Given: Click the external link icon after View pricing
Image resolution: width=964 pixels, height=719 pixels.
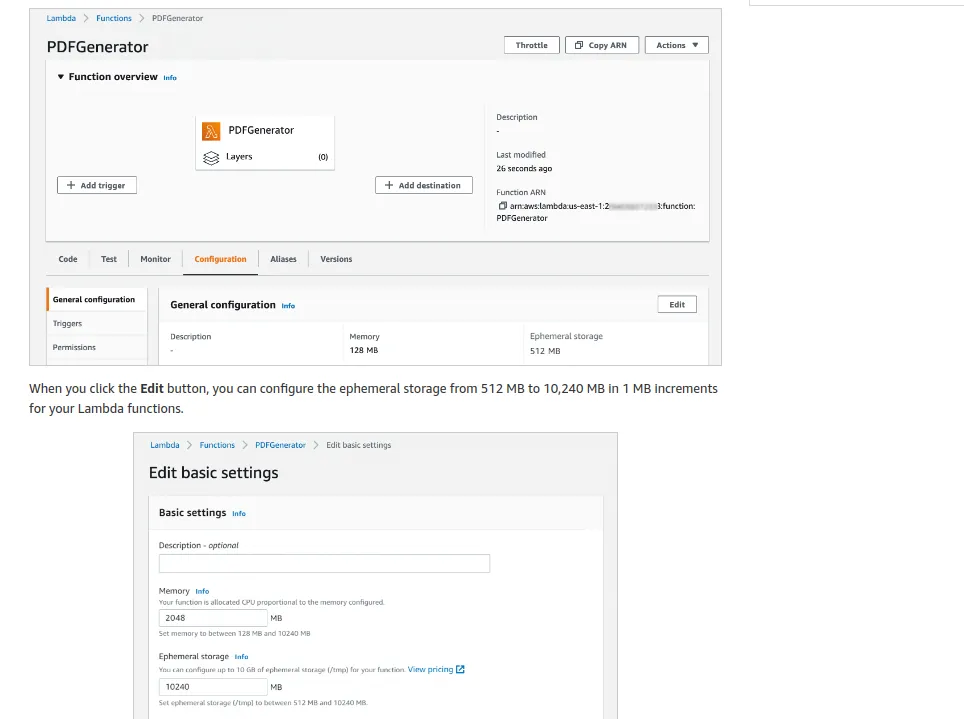Looking at the screenshot, I should (460, 669).
